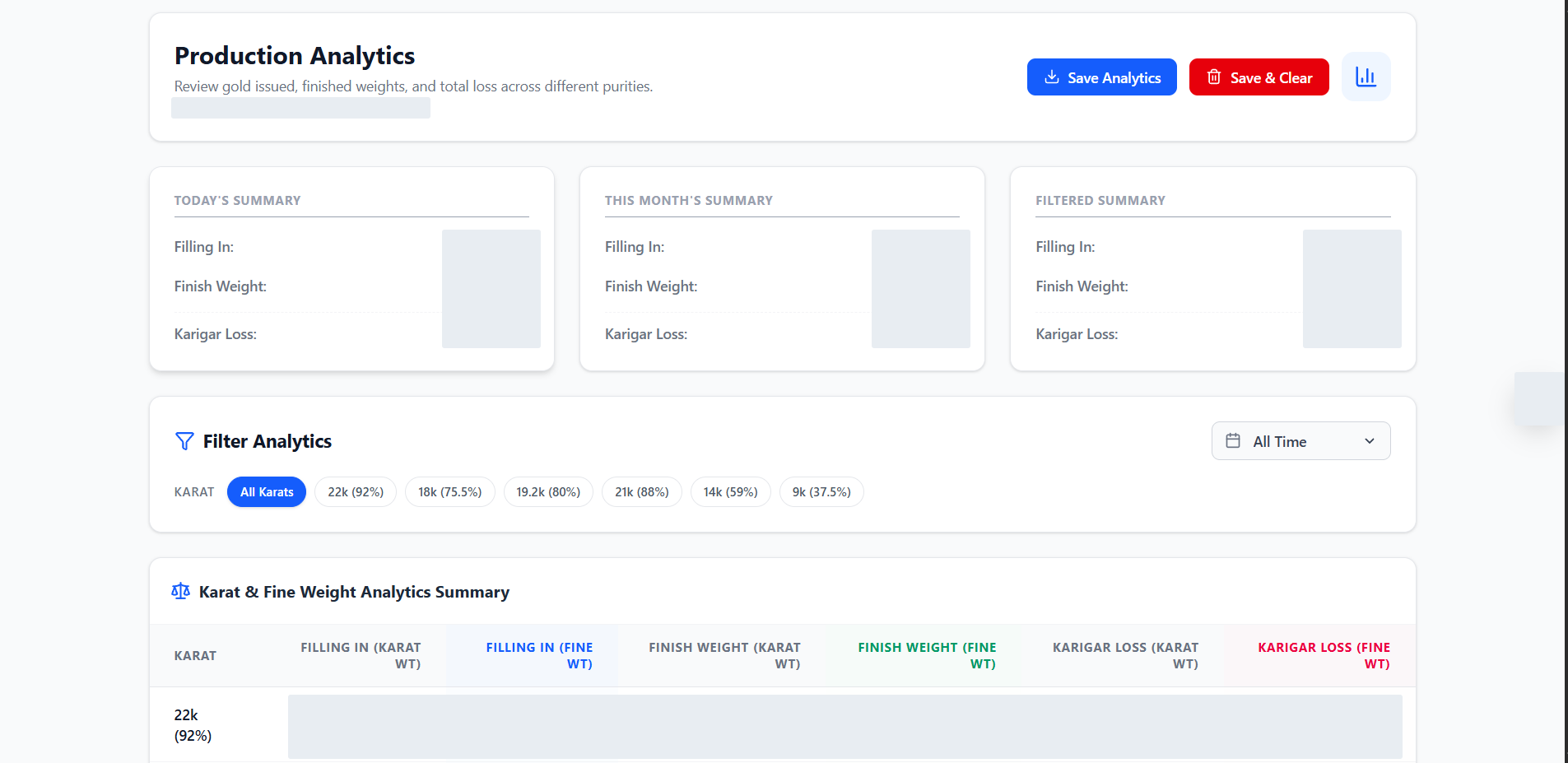The image size is (1568, 763).
Task: Open the All Time date range dropdown
Action: click(1300, 441)
